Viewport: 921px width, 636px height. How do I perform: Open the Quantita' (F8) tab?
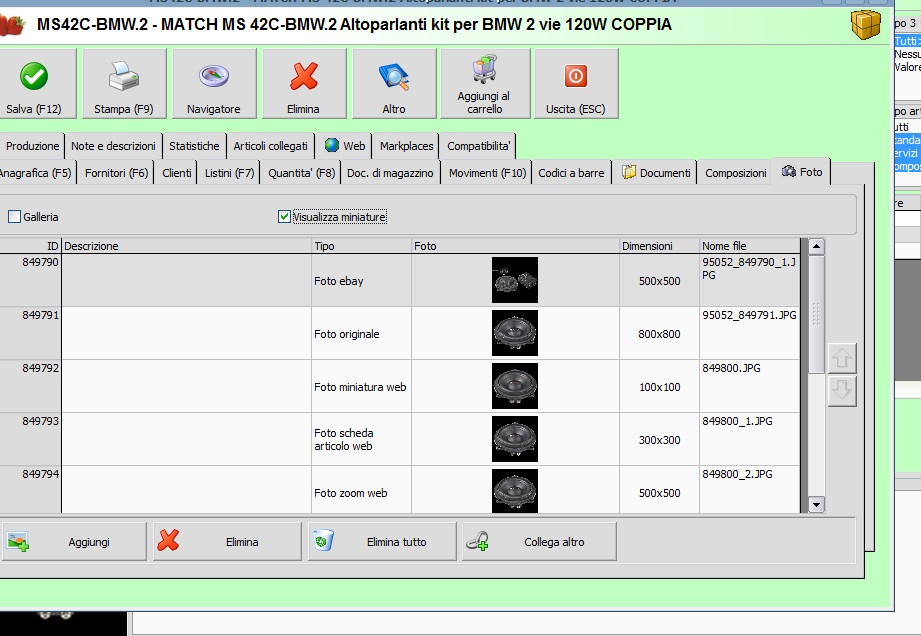click(x=301, y=173)
